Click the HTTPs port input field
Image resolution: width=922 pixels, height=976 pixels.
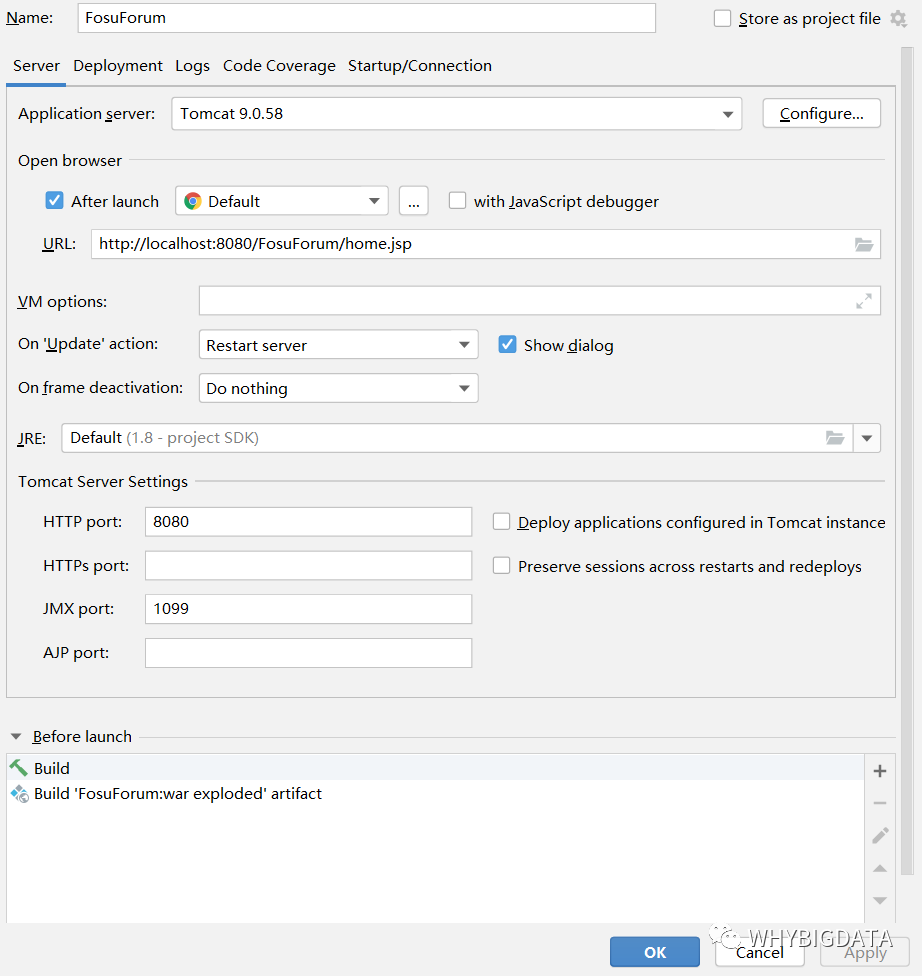click(x=308, y=566)
